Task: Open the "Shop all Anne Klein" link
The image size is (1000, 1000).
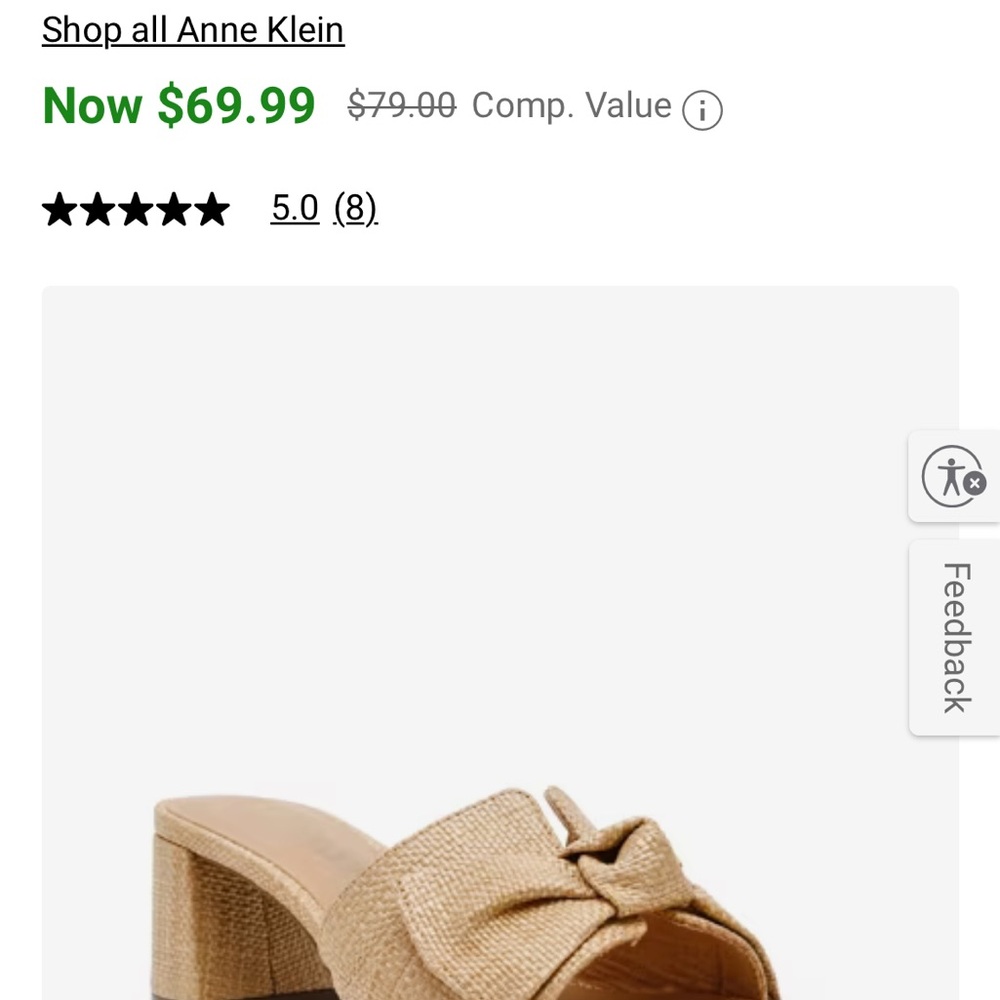Action: click(x=192, y=30)
